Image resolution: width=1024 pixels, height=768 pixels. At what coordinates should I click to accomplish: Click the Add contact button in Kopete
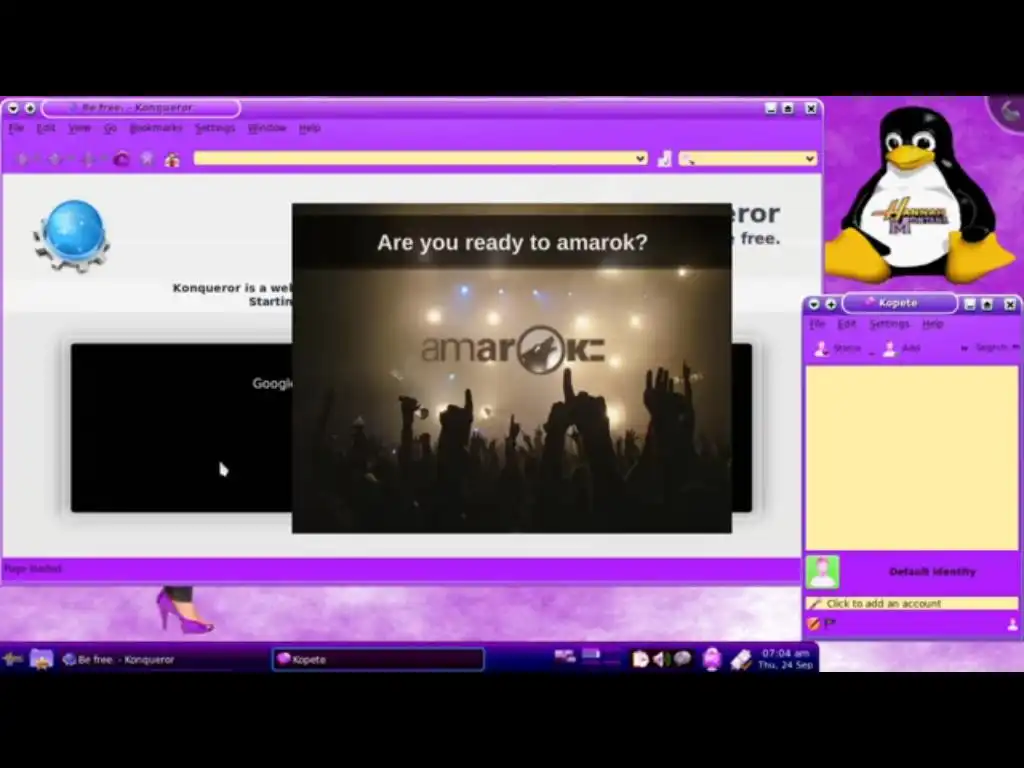tap(901, 348)
